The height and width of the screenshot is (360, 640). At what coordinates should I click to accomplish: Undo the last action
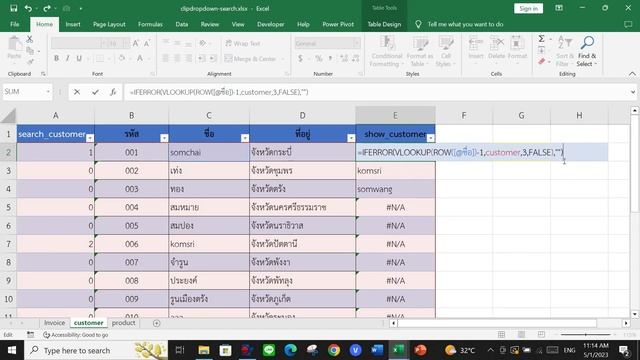(28, 8)
